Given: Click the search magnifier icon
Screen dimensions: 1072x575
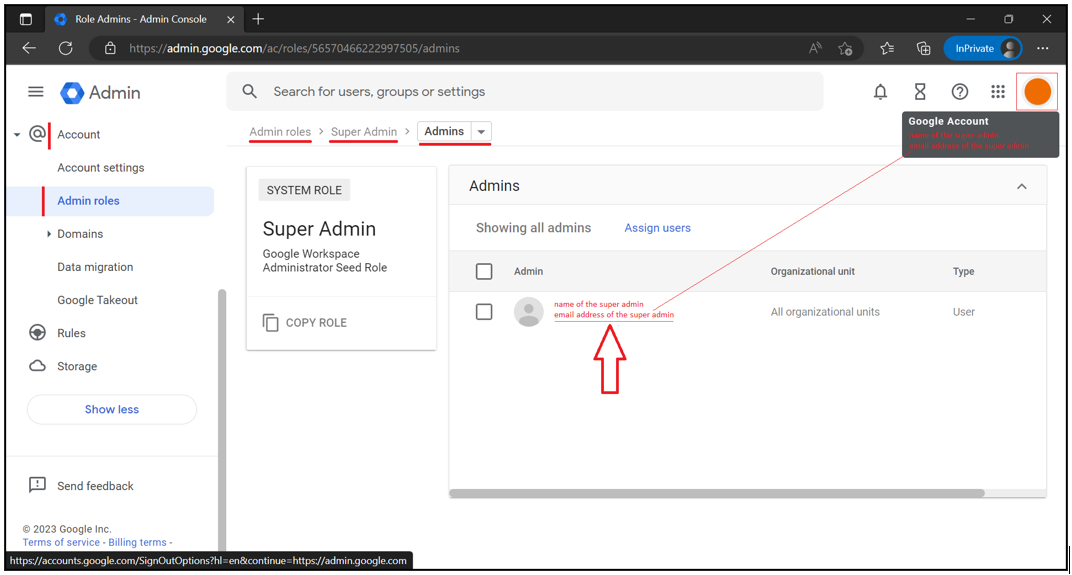Looking at the screenshot, I should pyautogui.click(x=250, y=92).
